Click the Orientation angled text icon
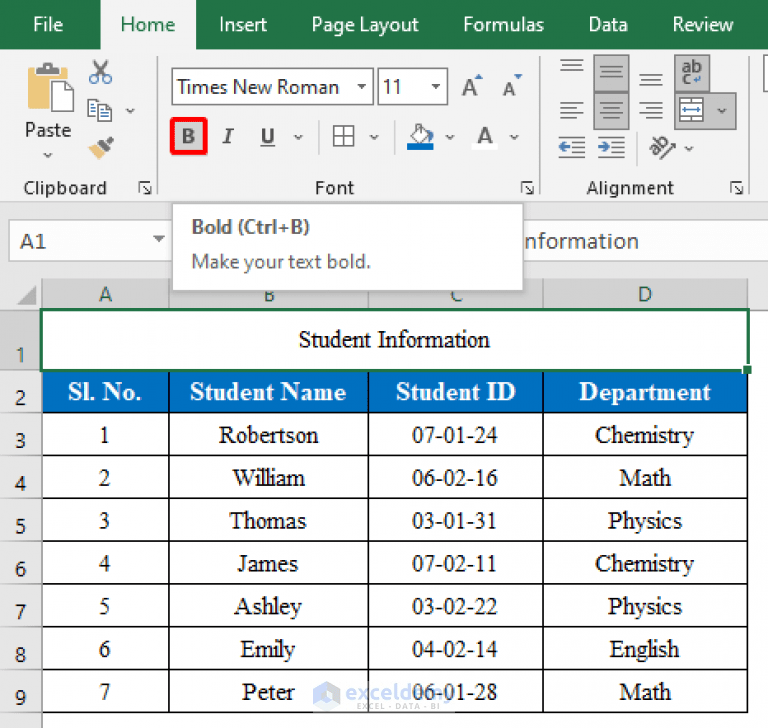The width and height of the screenshot is (768, 728). (662, 147)
